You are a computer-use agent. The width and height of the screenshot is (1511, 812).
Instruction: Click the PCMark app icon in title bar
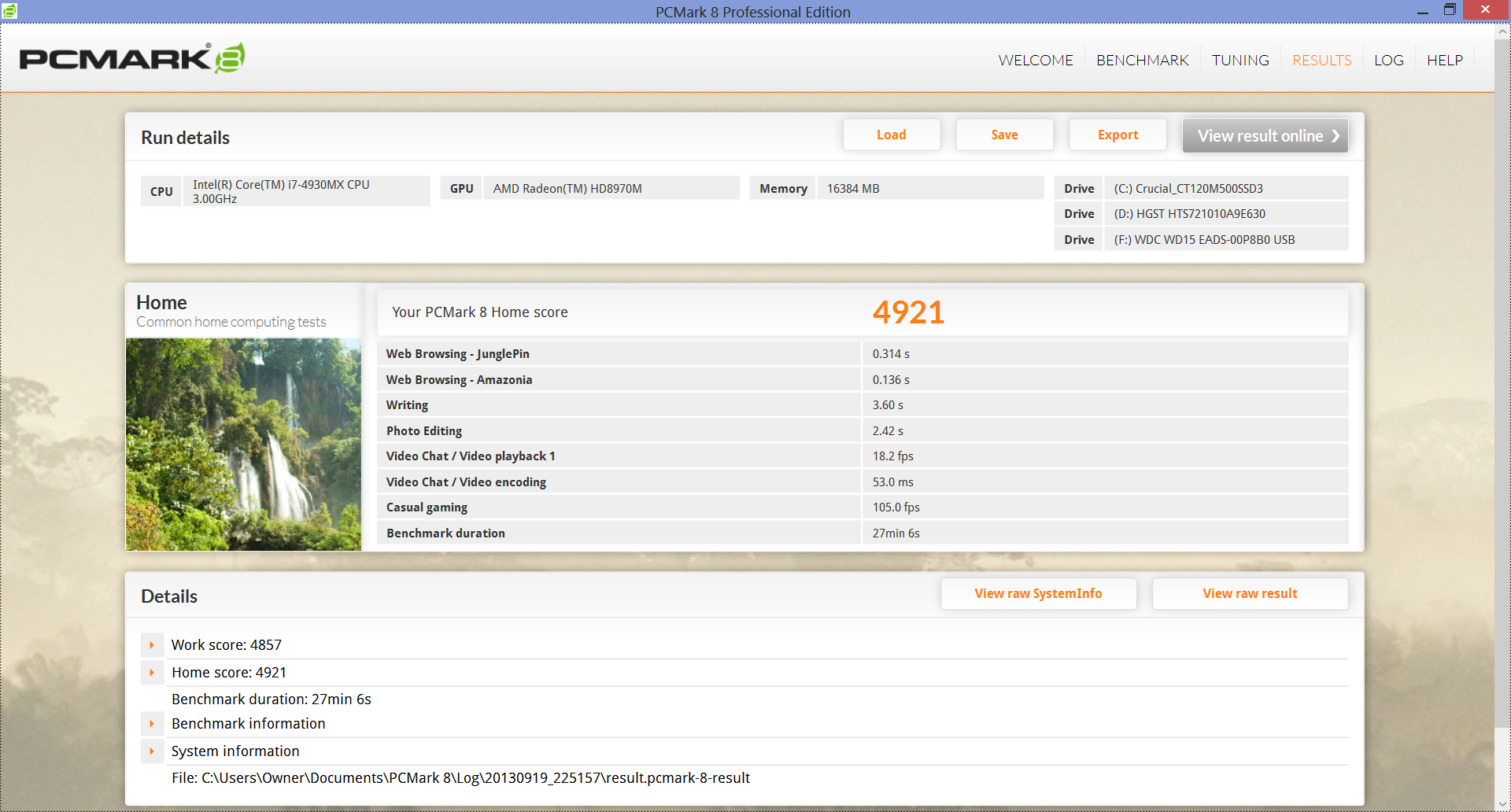tap(9, 10)
